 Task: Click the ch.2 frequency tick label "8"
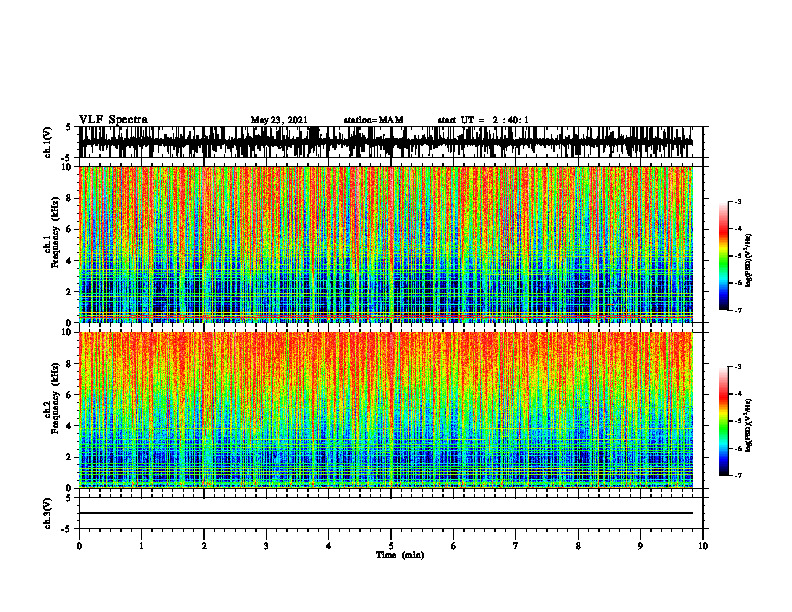(70, 364)
